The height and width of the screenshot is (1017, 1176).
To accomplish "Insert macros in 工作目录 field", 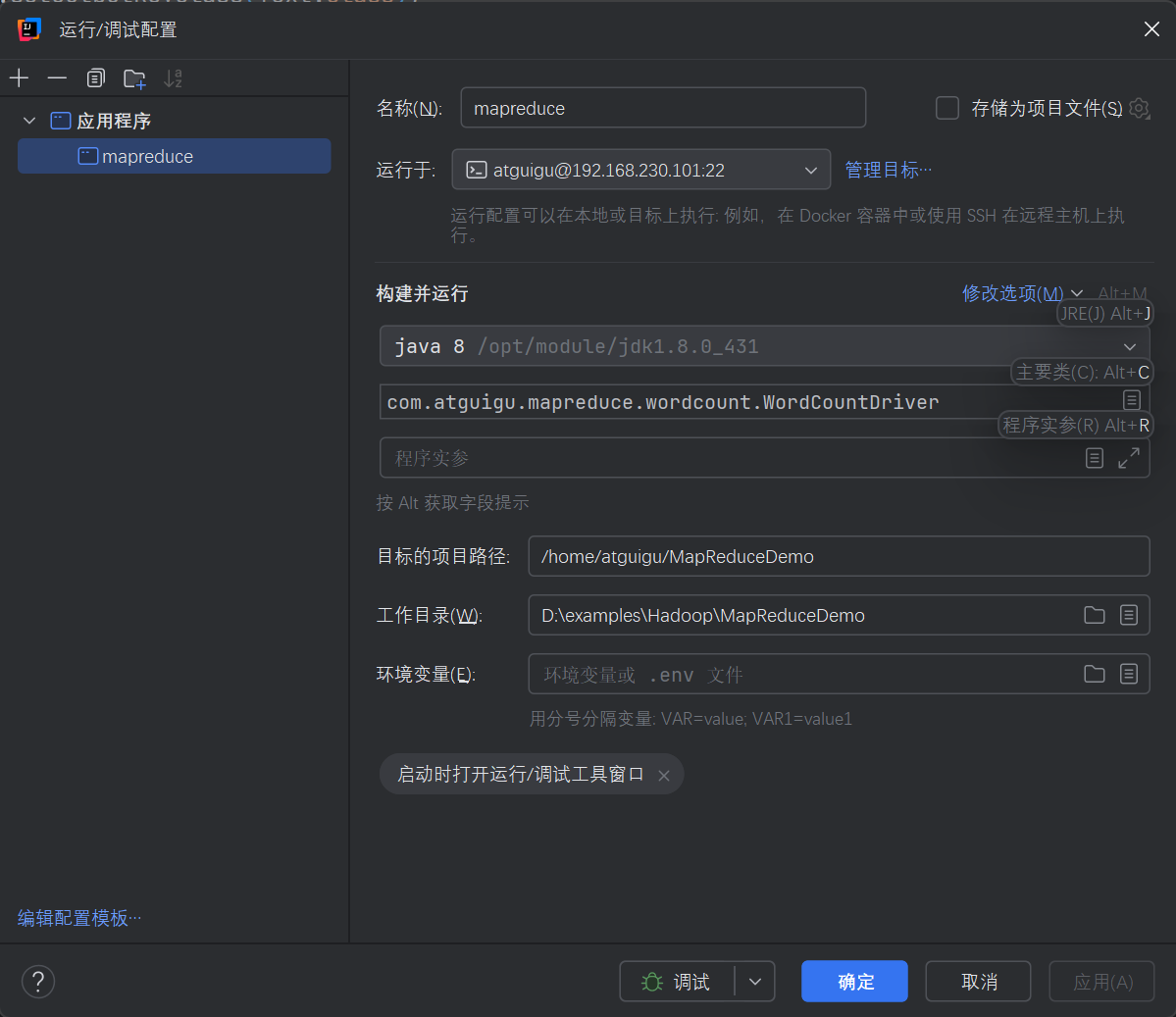I will tap(1129, 615).
